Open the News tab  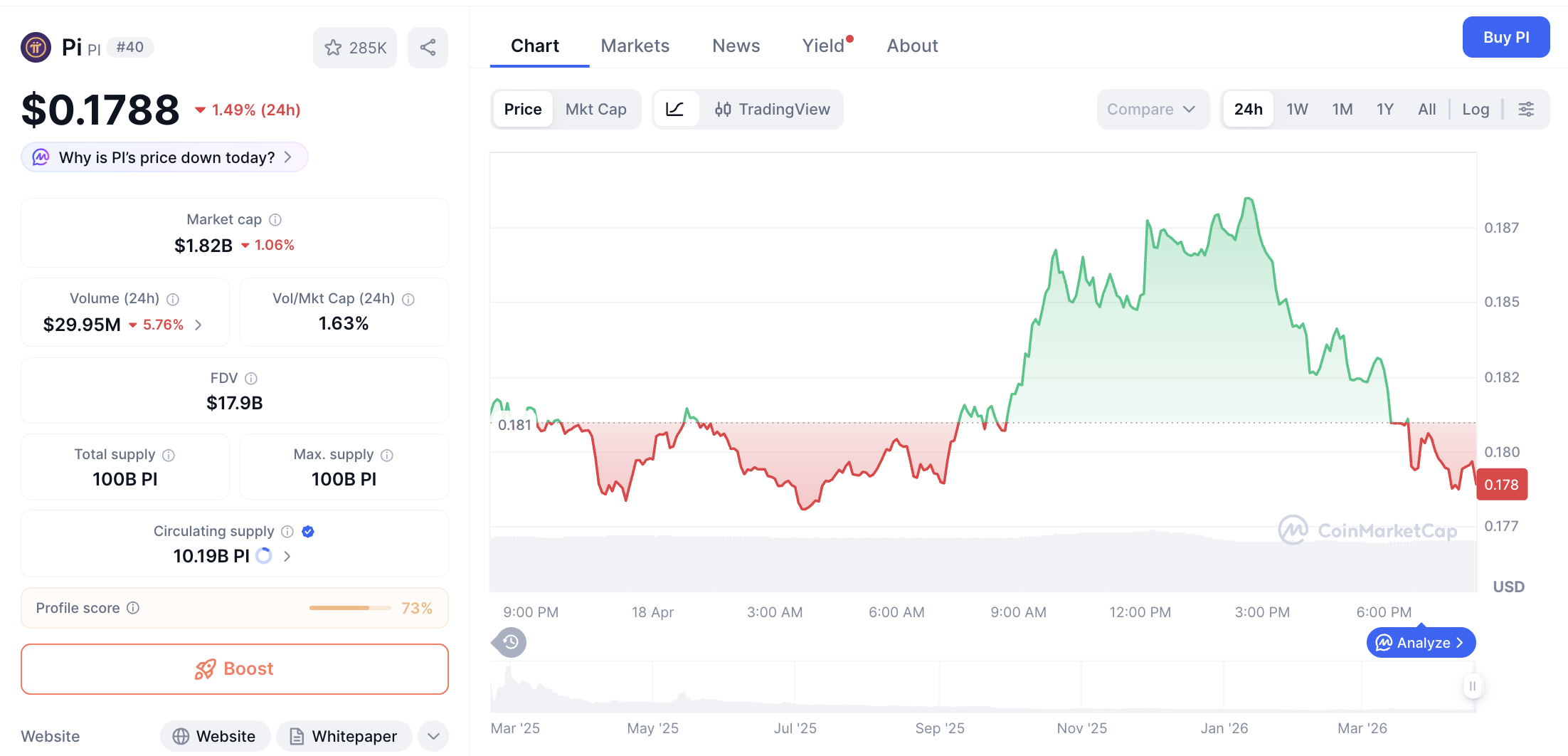736,45
